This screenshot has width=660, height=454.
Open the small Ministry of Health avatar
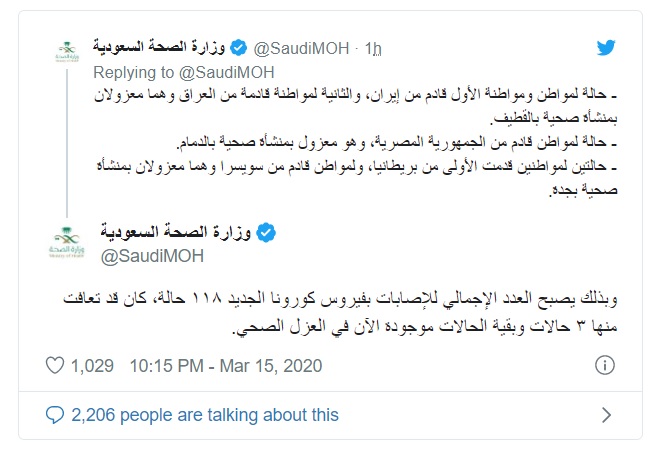(67, 52)
